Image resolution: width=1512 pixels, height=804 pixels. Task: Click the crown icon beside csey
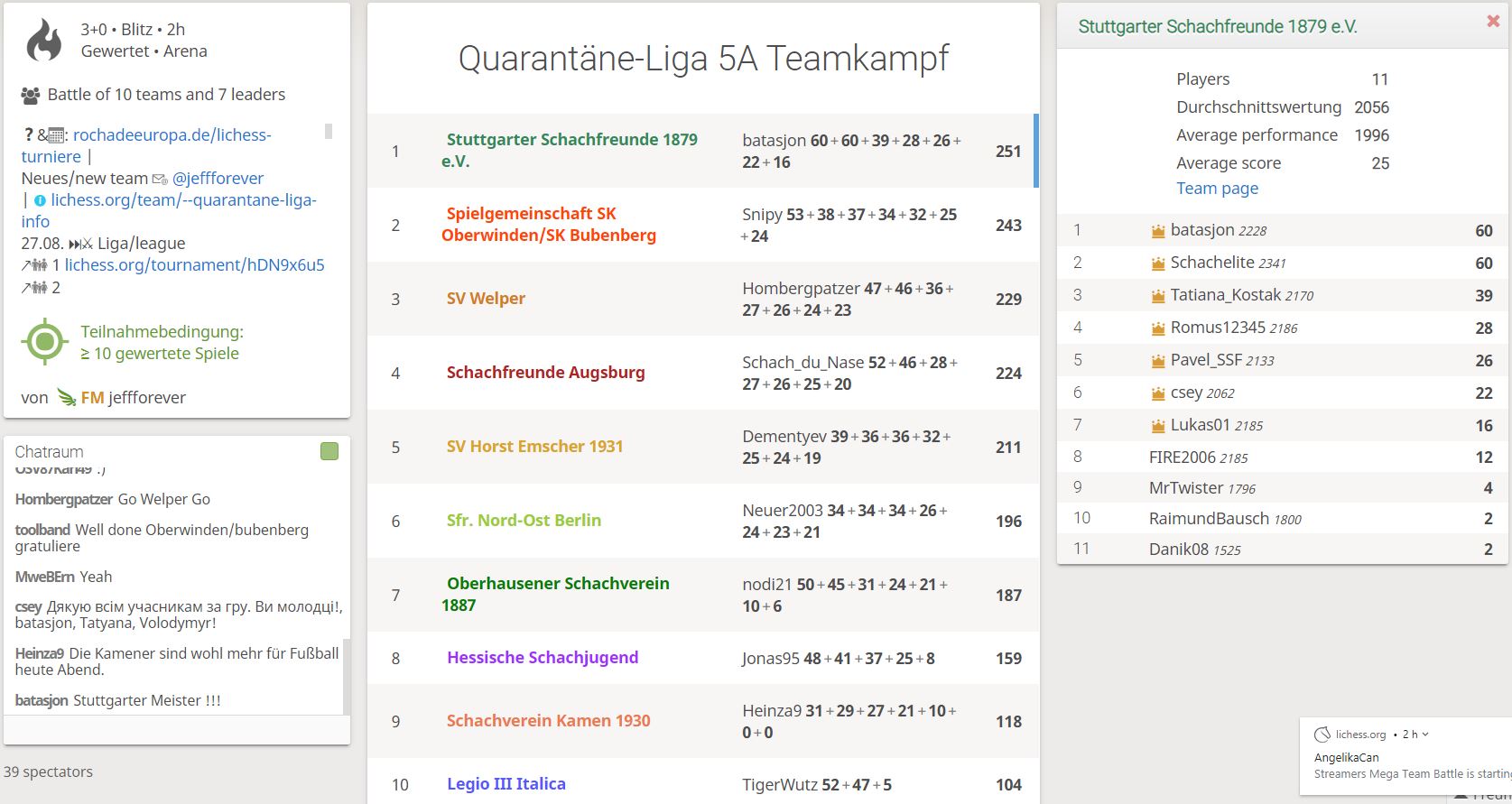coord(1158,393)
